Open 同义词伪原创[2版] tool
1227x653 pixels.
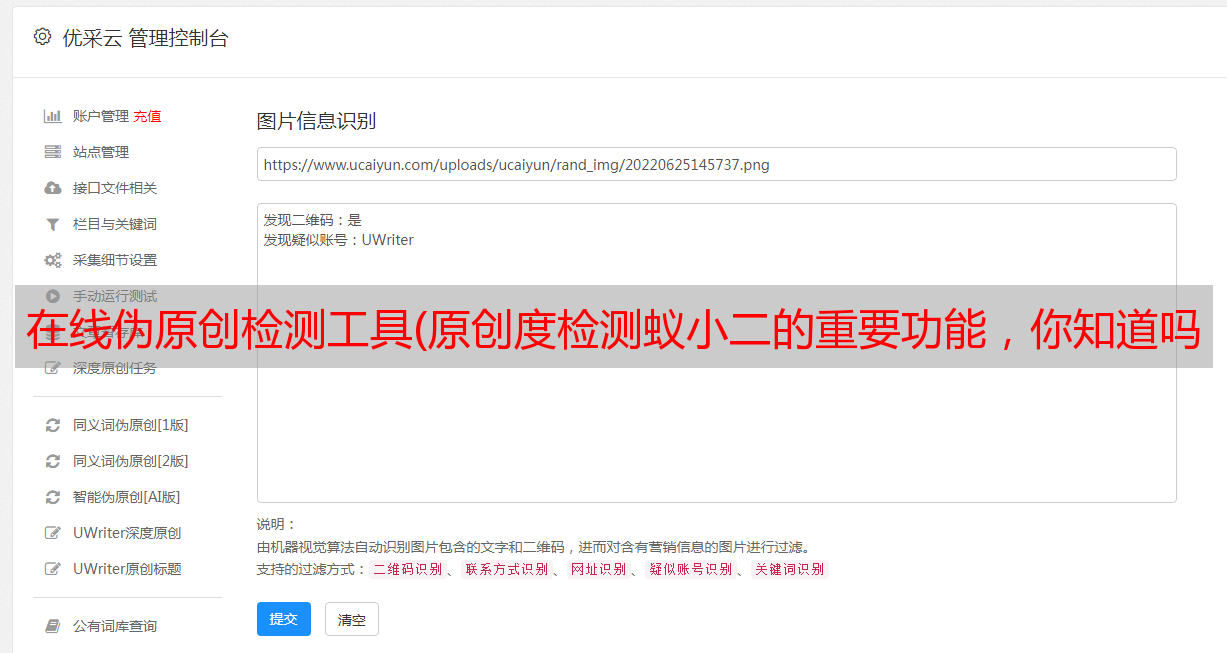(130, 461)
